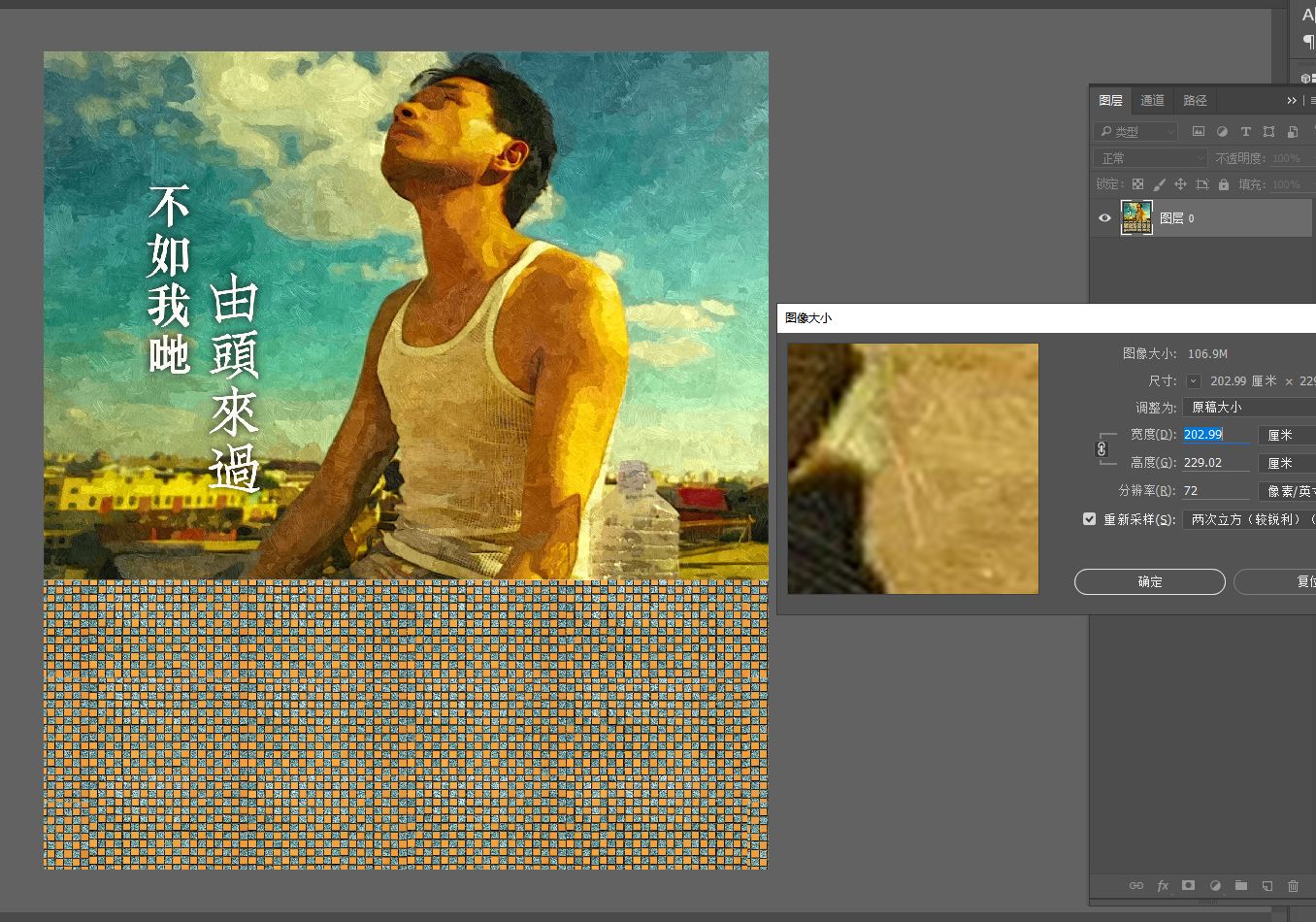
Task: Open height unit 厘米 dropdown
Action: (x=1287, y=463)
